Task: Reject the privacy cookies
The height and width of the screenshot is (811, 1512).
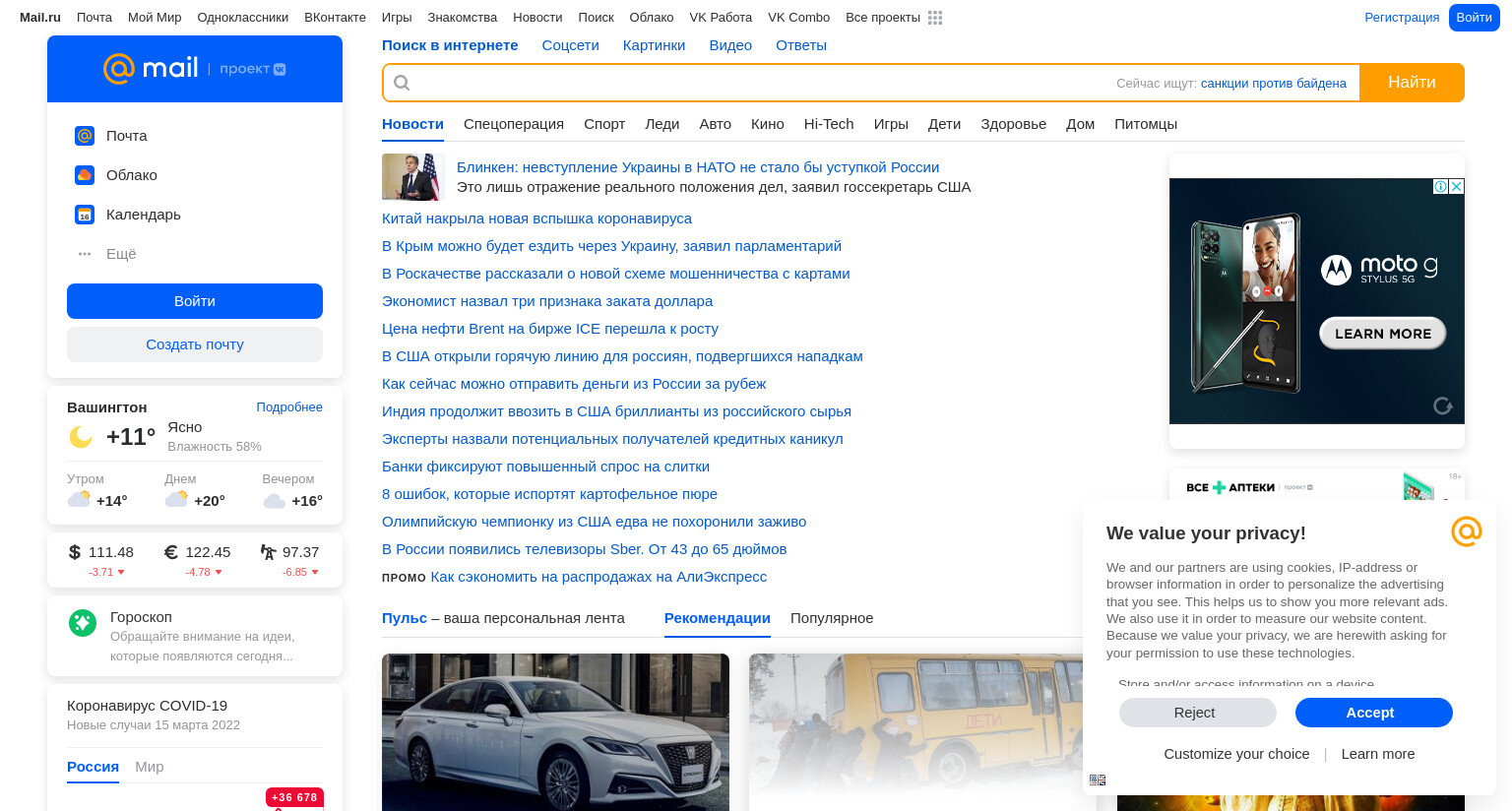Action: 1198,713
